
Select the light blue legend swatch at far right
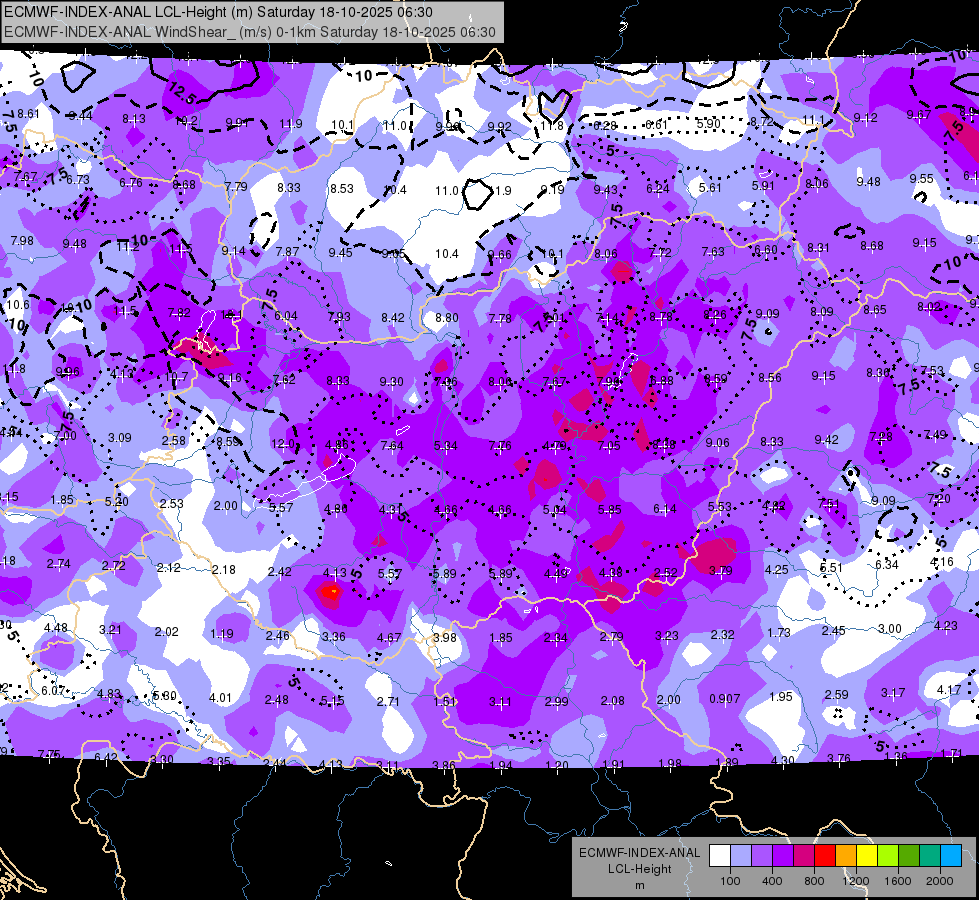pos(951,856)
